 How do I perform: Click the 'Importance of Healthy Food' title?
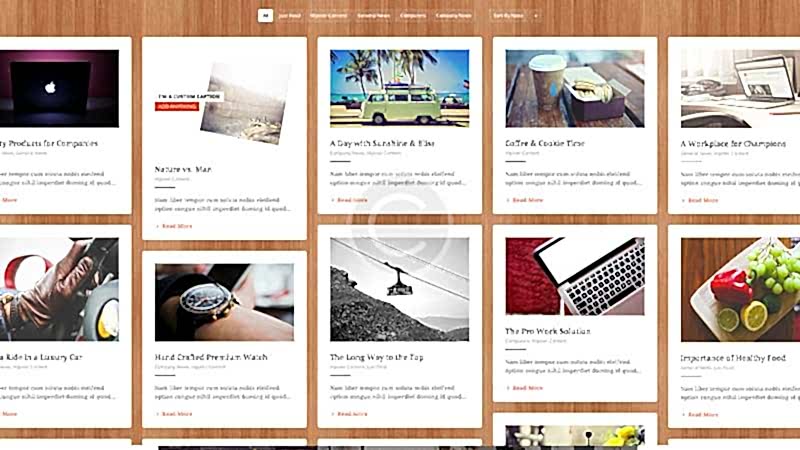(733, 358)
